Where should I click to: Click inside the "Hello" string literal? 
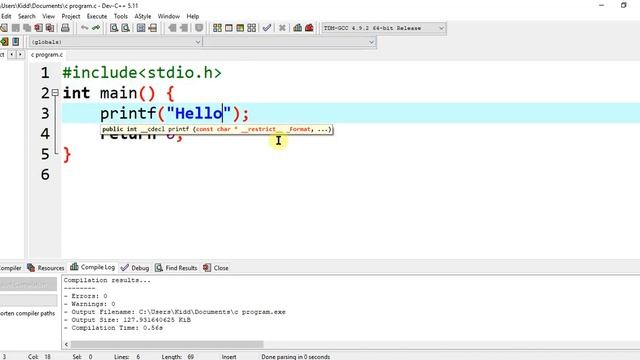199,113
